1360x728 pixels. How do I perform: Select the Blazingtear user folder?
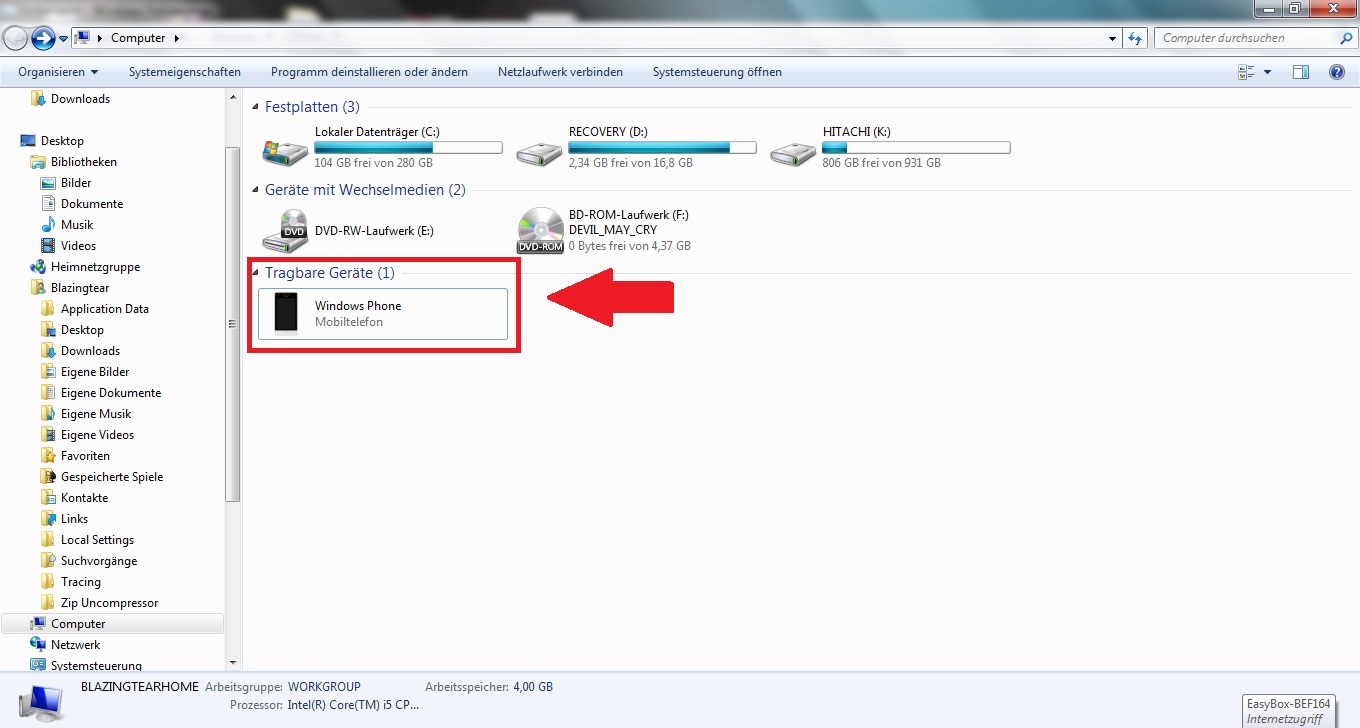80,288
